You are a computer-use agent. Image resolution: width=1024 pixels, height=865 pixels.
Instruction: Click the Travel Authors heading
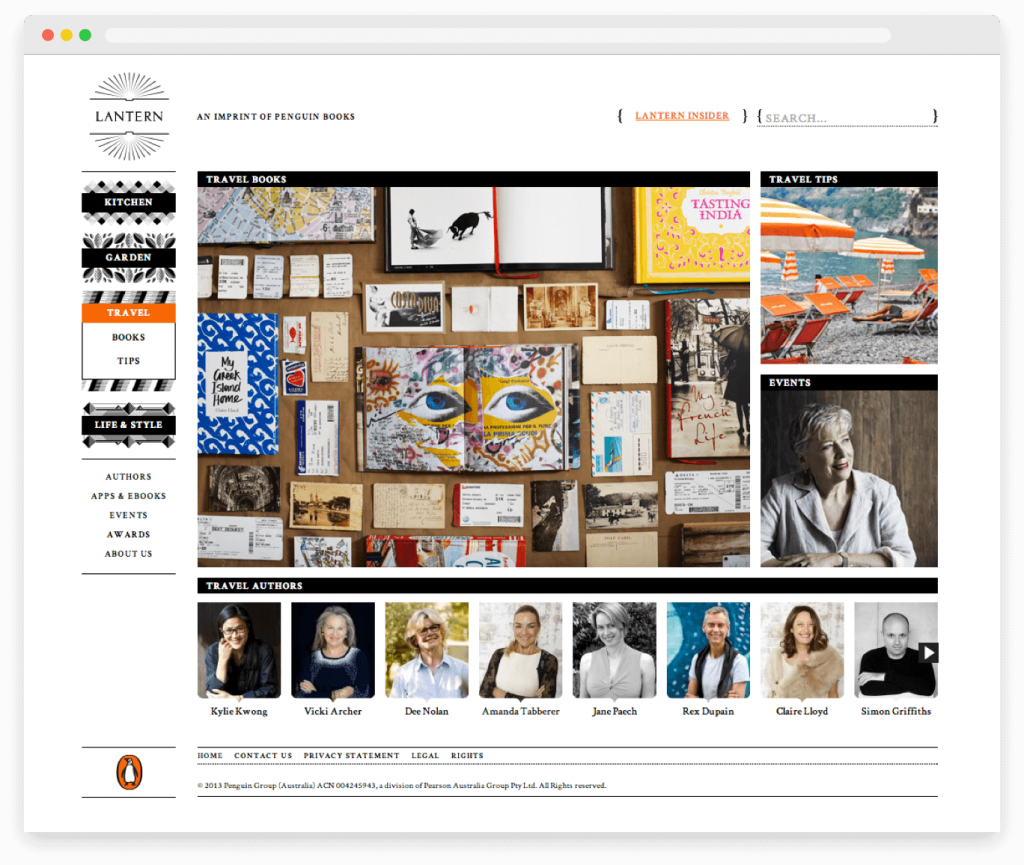pos(254,586)
